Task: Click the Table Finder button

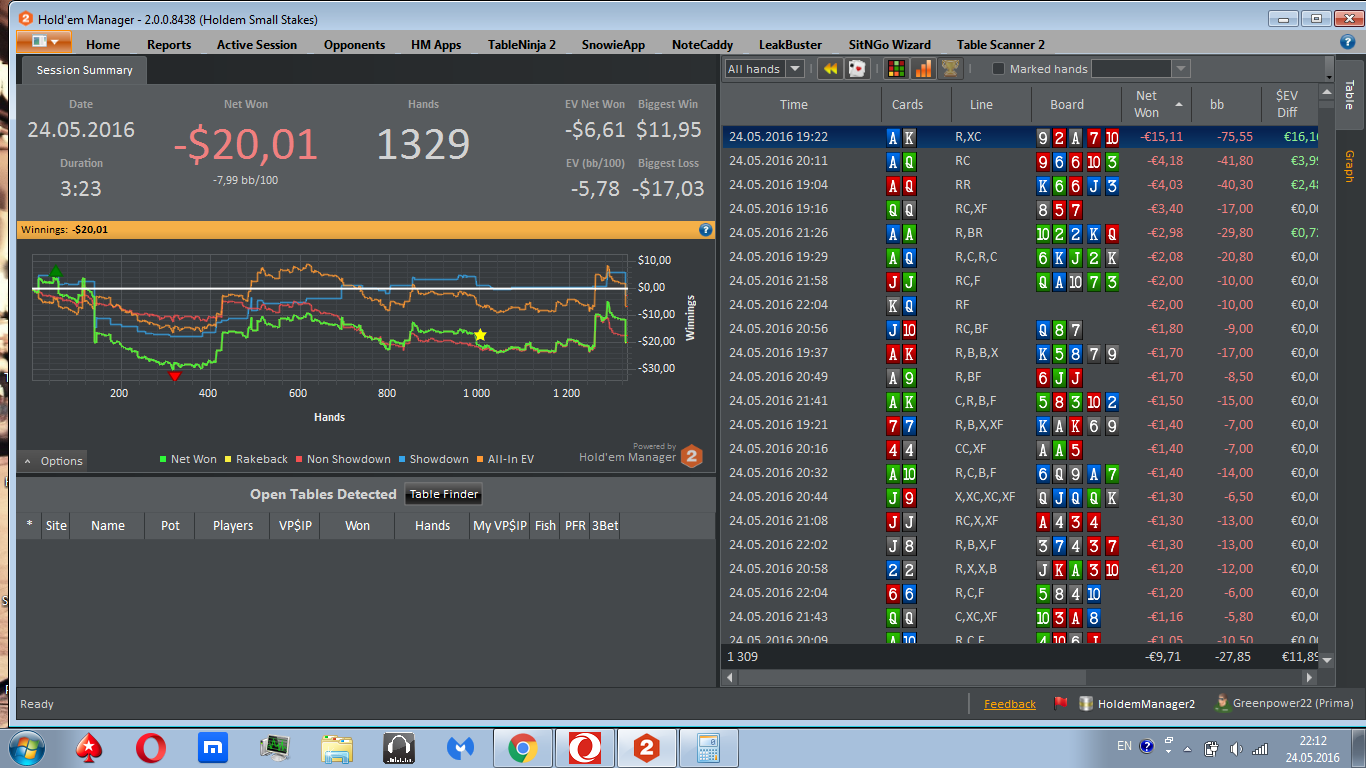Action: pos(445,494)
